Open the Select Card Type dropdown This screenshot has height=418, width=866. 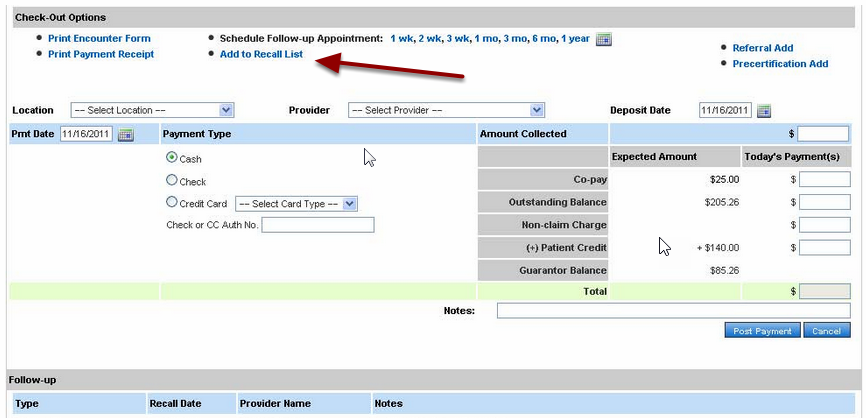pos(295,203)
